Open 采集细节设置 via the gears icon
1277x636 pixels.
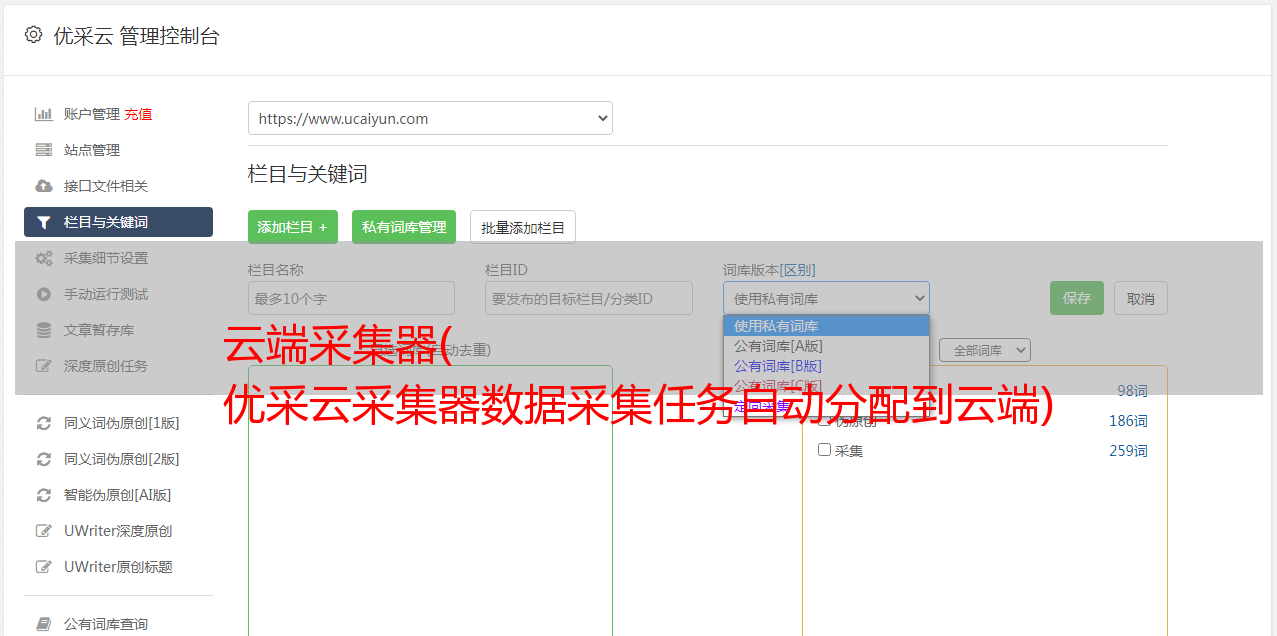[x=43, y=258]
